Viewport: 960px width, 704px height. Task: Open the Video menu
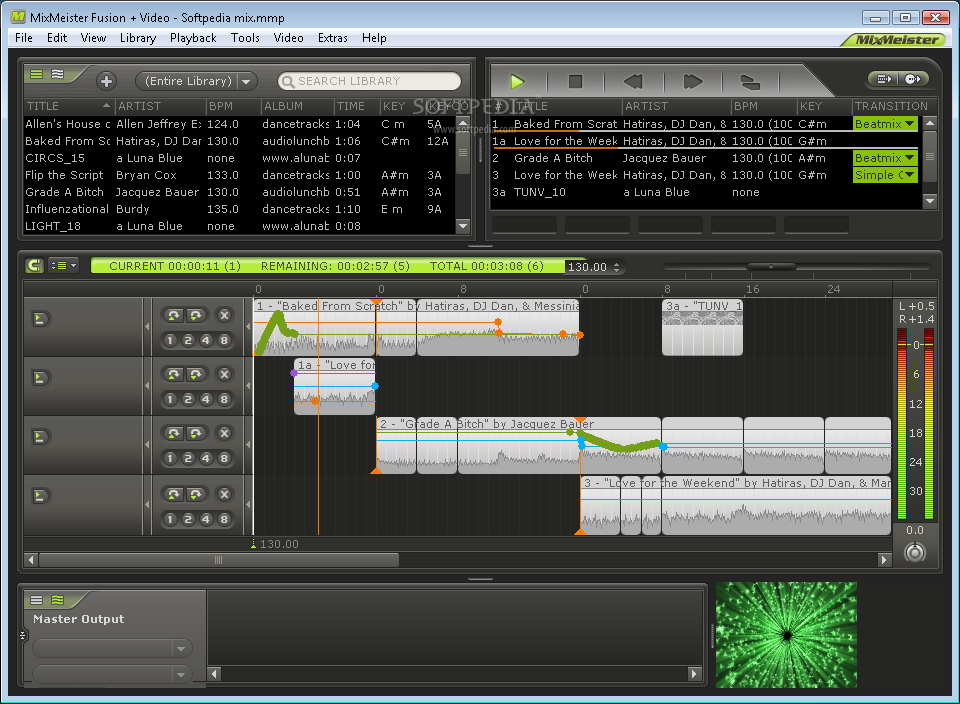pos(288,38)
